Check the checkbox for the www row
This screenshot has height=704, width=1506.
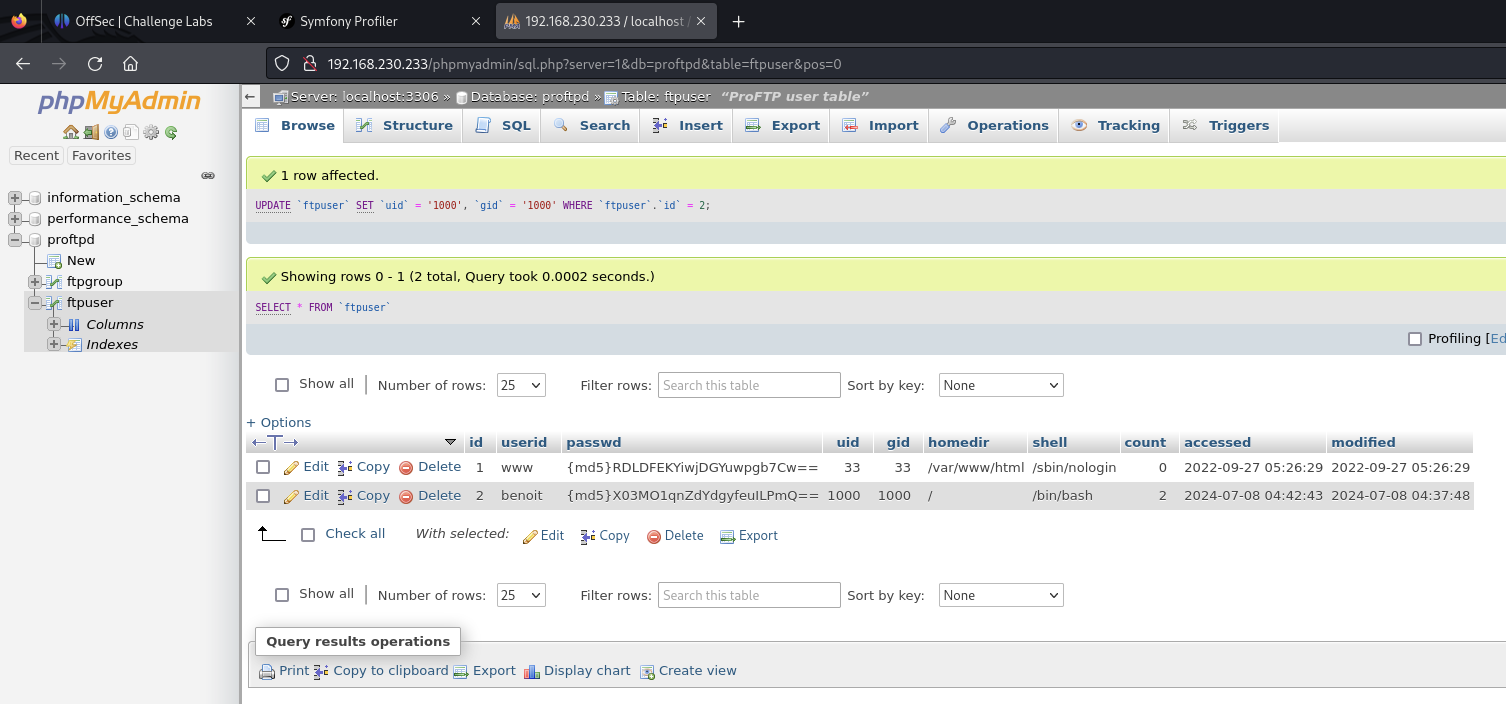click(263, 467)
